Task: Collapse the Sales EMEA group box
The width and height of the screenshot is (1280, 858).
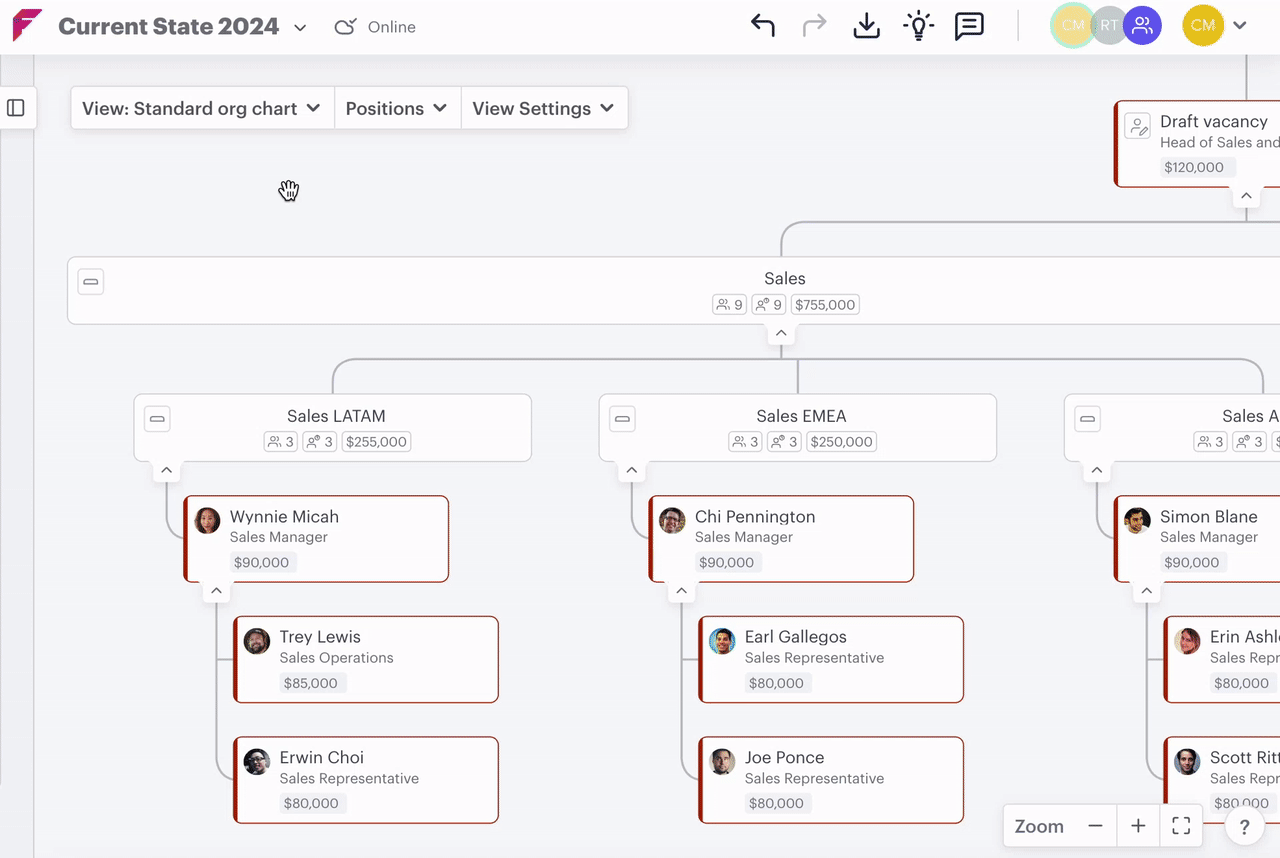Action: (622, 419)
